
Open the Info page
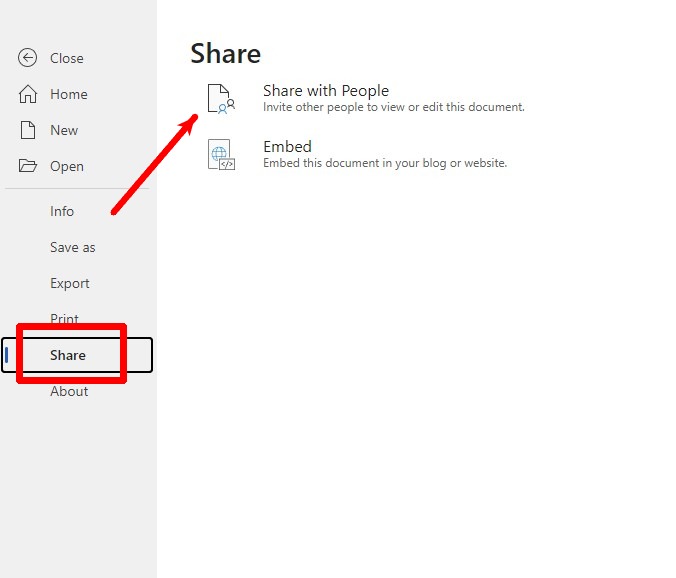62,211
